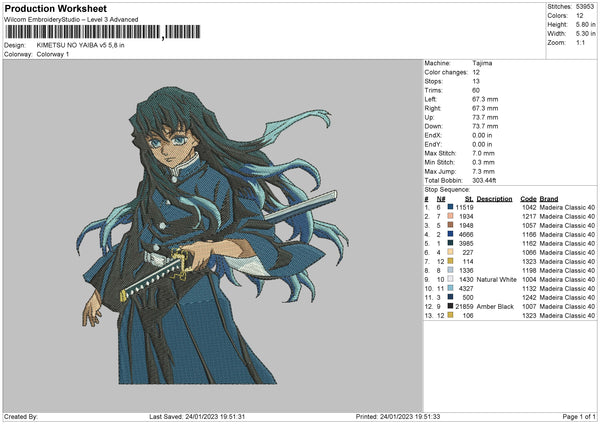The image size is (600, 424).
Task: Click the Zoom value '1:1'
Action: coord(580,42)
